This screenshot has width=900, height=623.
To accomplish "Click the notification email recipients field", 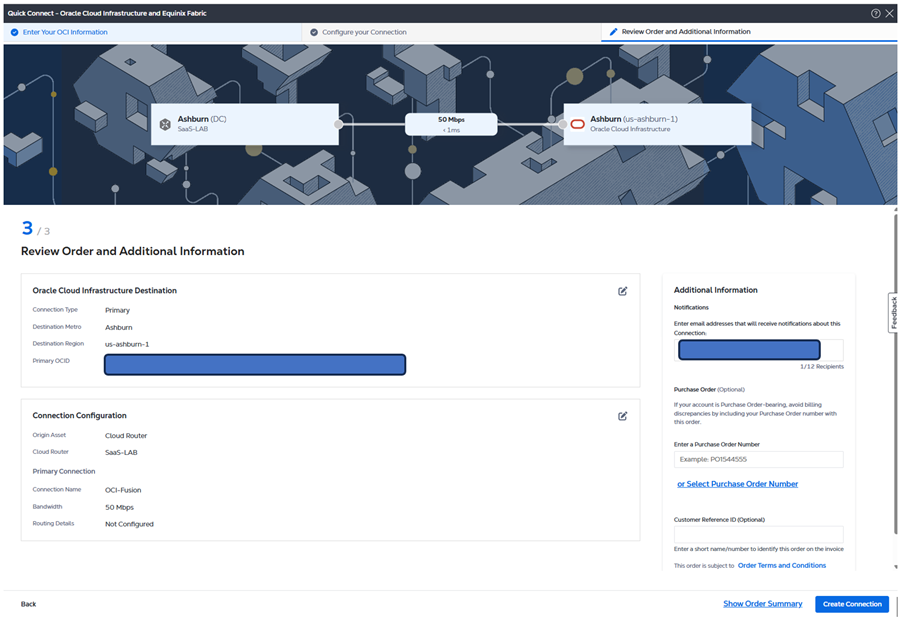I will click(x=758, y=350).
